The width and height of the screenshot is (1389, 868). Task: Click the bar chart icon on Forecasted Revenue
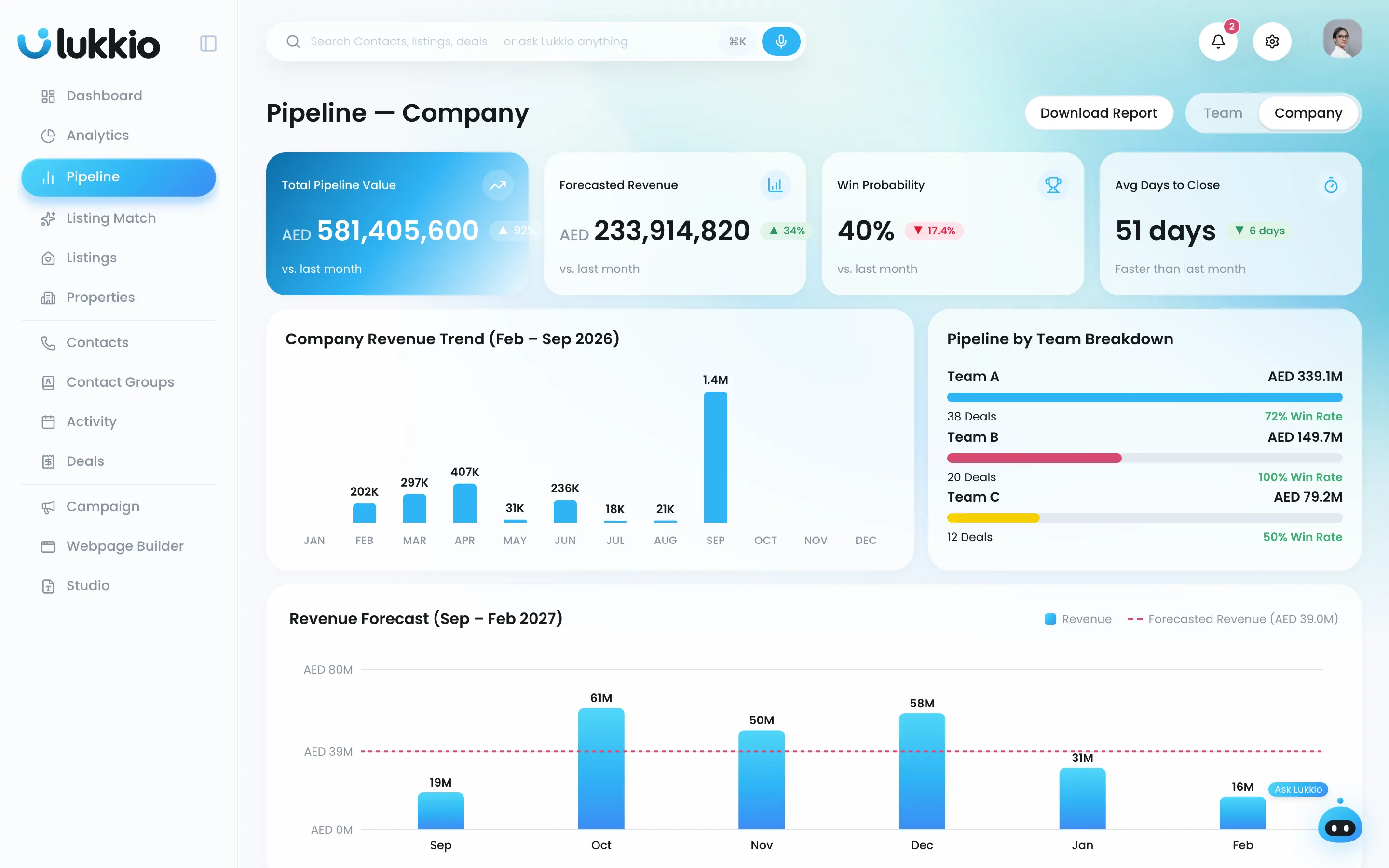tap(775, 185)
